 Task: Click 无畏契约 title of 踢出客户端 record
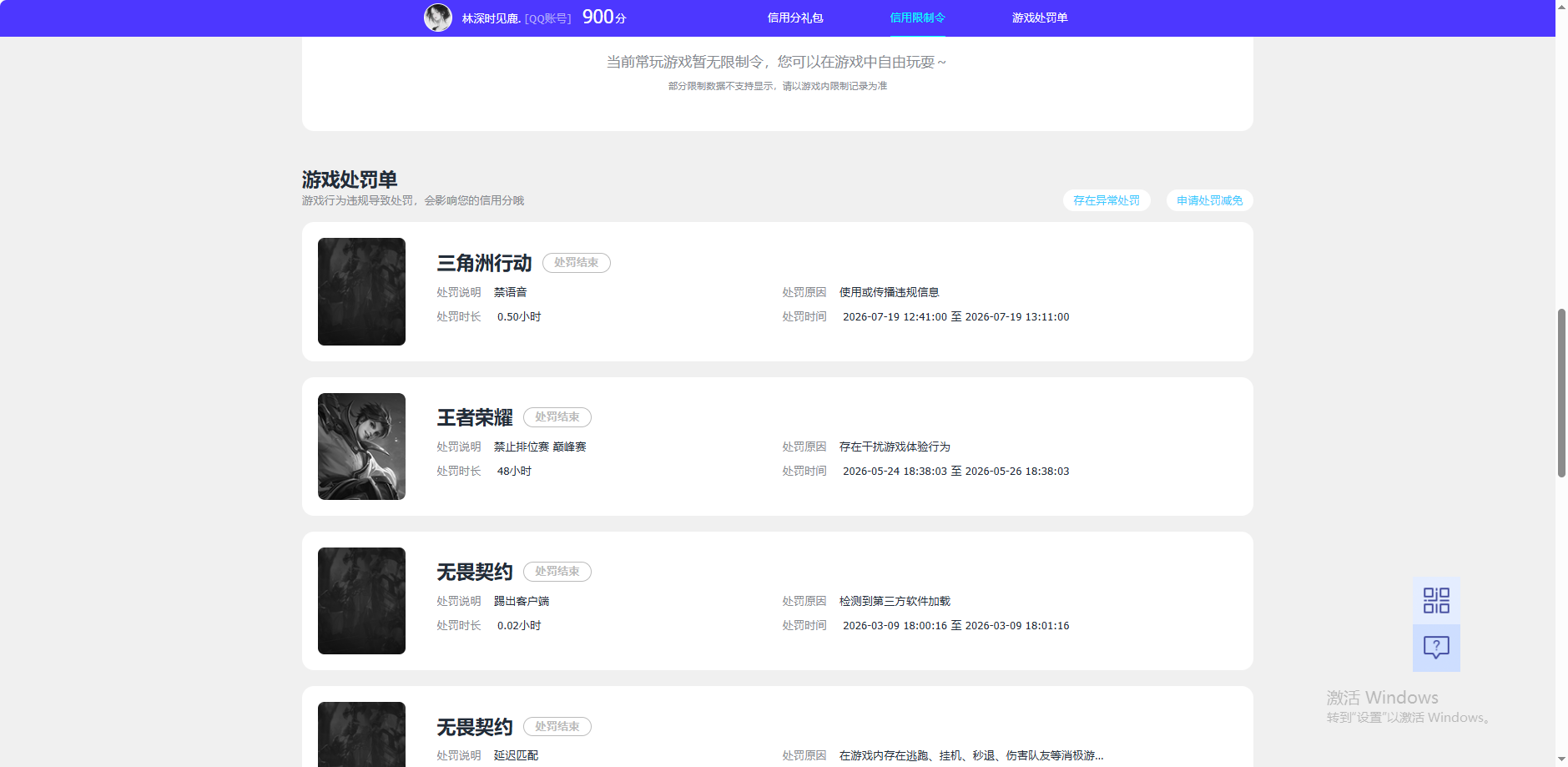pyautogui.click(x=475, y=572)
